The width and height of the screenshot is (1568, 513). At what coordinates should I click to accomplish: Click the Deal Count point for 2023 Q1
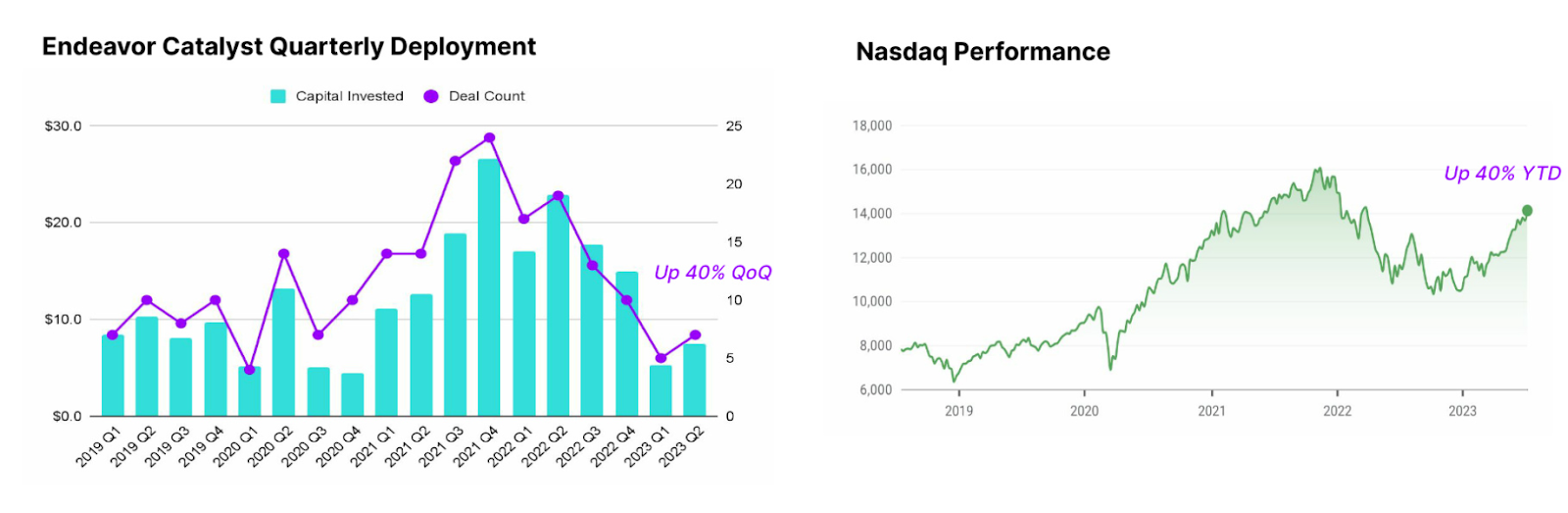click(661, 358)
